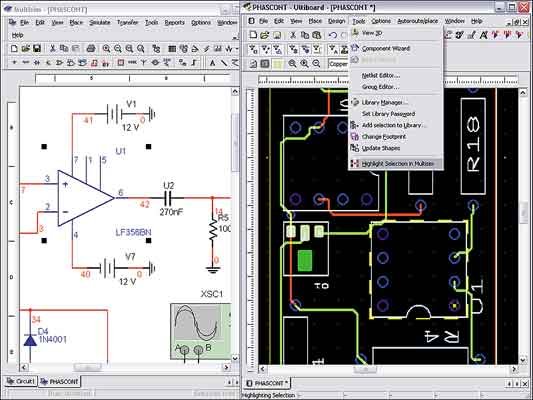Click first selection filter icon in Ultiboard
Screen dimensions: 533x400
point(253,50)
